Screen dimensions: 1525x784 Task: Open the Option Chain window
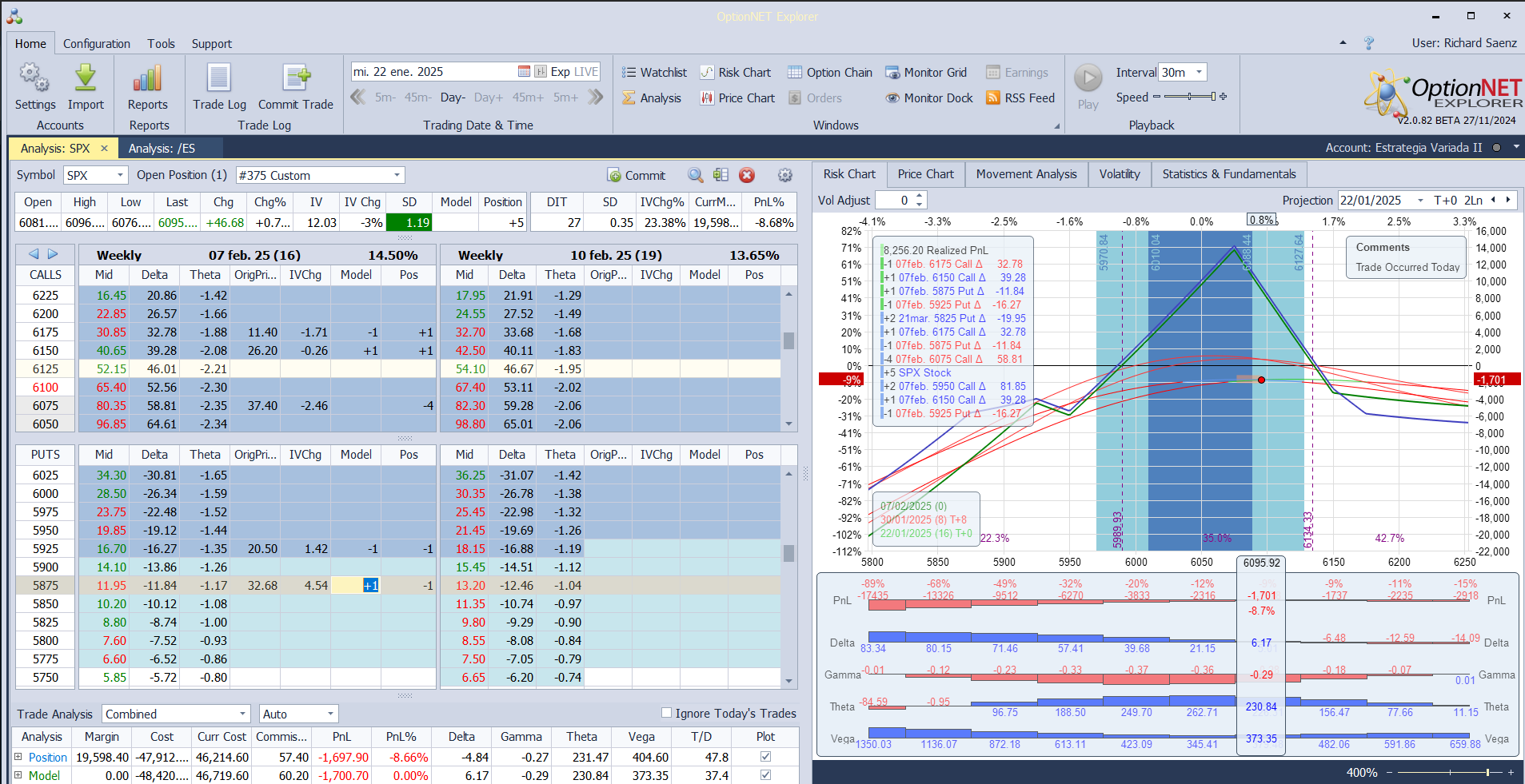click(830, 73)
